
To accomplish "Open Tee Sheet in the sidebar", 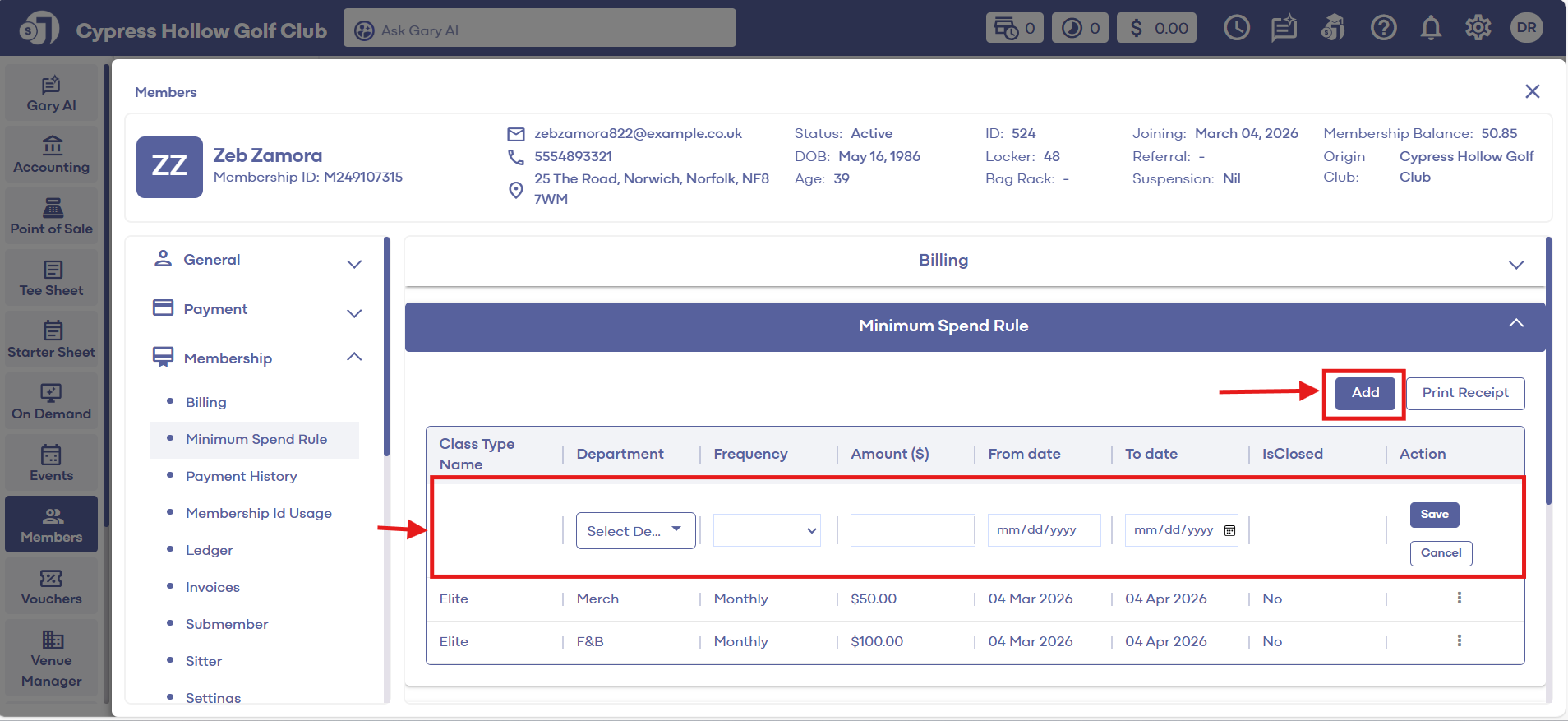I will click(51, 279).
